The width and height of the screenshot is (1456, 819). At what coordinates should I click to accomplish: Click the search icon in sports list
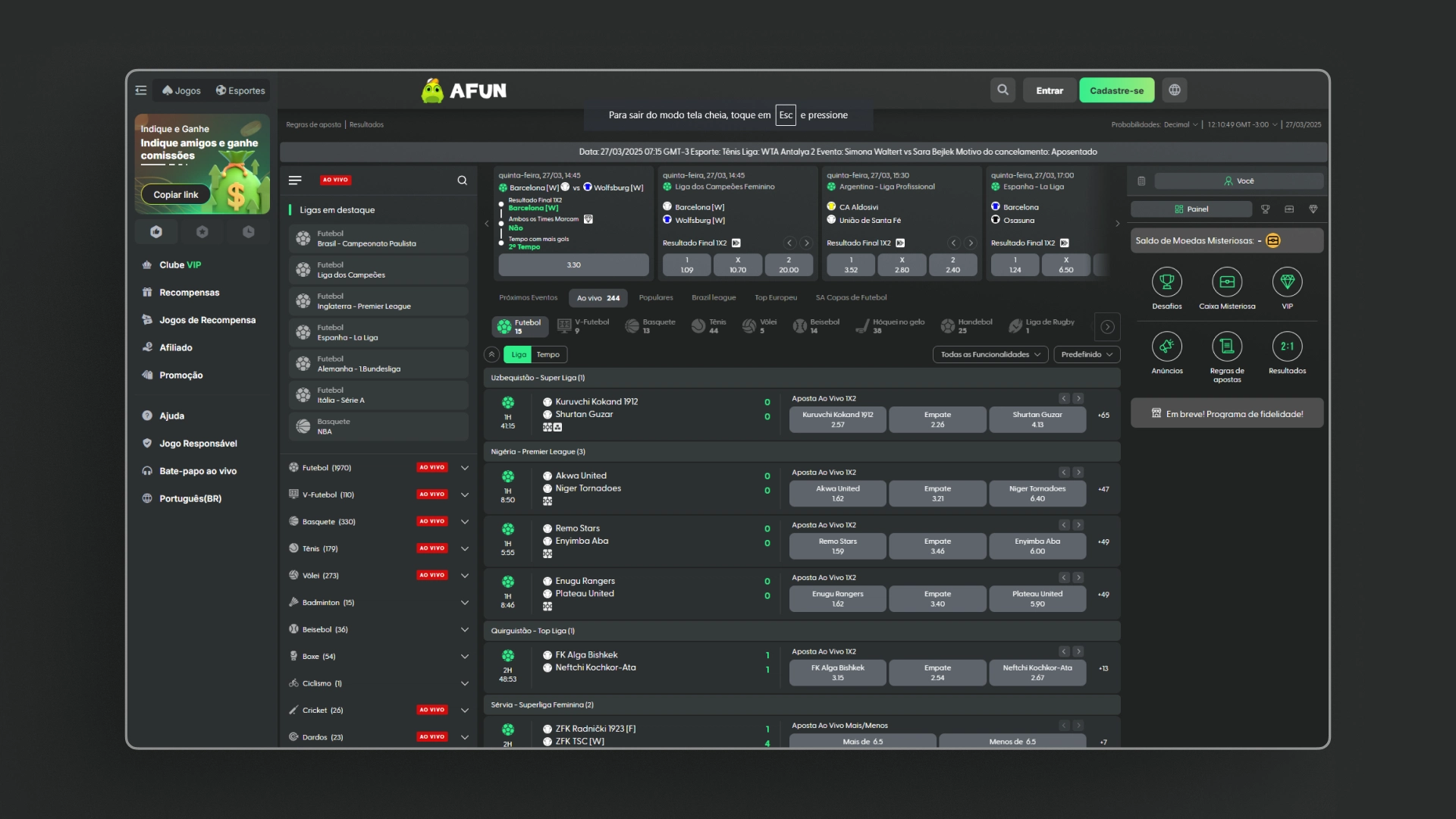[x=462, y=180]
